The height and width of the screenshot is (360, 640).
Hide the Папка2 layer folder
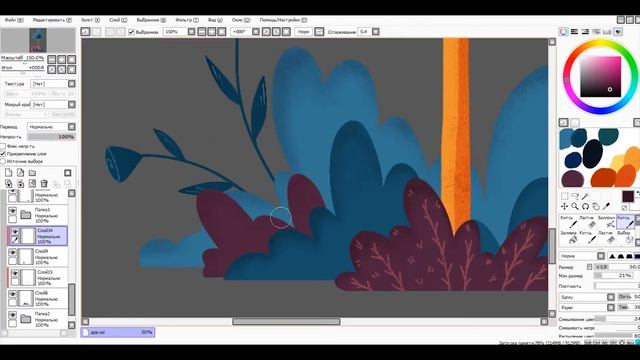tap(13, 315)
